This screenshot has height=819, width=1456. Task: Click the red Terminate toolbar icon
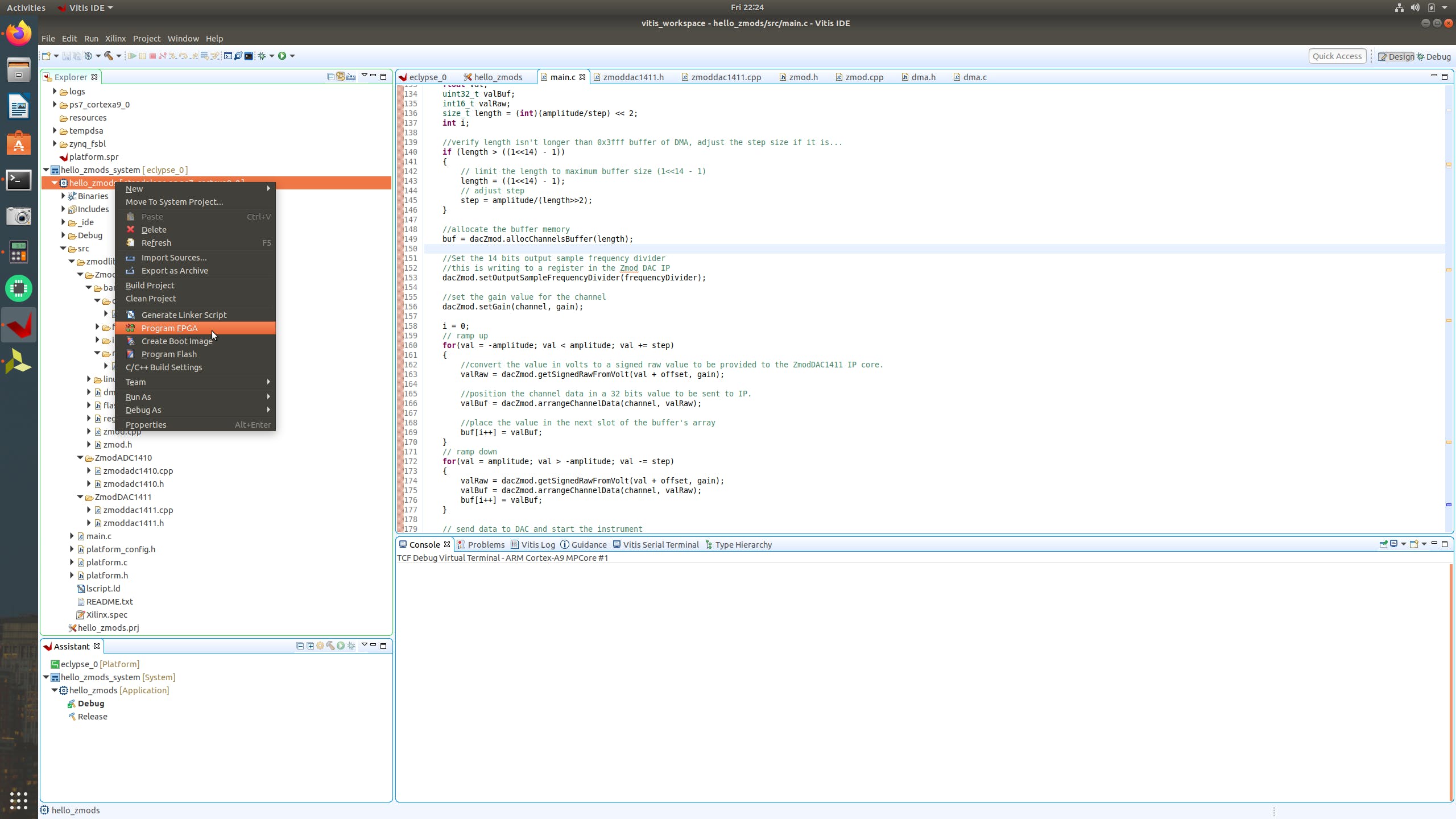click(x=152, y=56)
